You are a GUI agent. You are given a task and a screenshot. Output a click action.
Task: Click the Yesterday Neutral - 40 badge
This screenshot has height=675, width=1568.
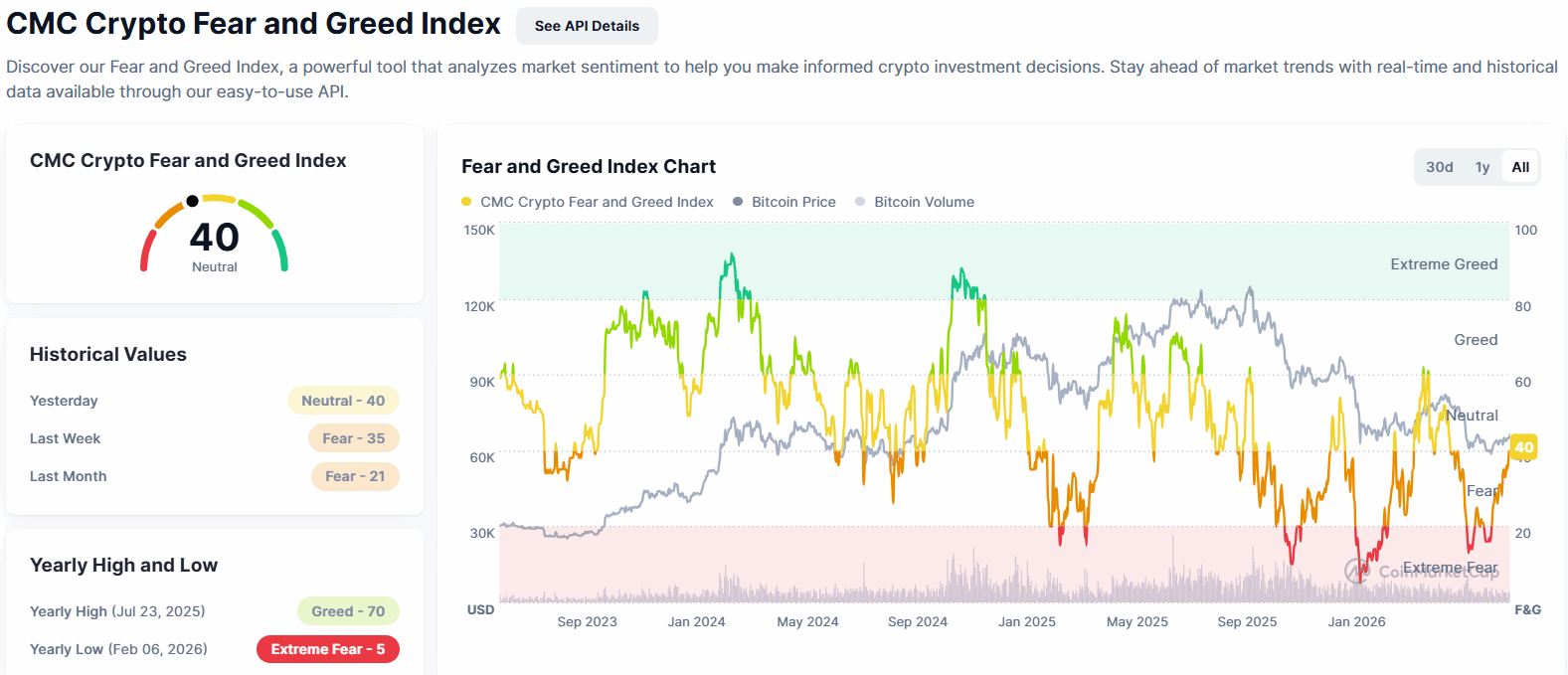(x=343, y=401)
